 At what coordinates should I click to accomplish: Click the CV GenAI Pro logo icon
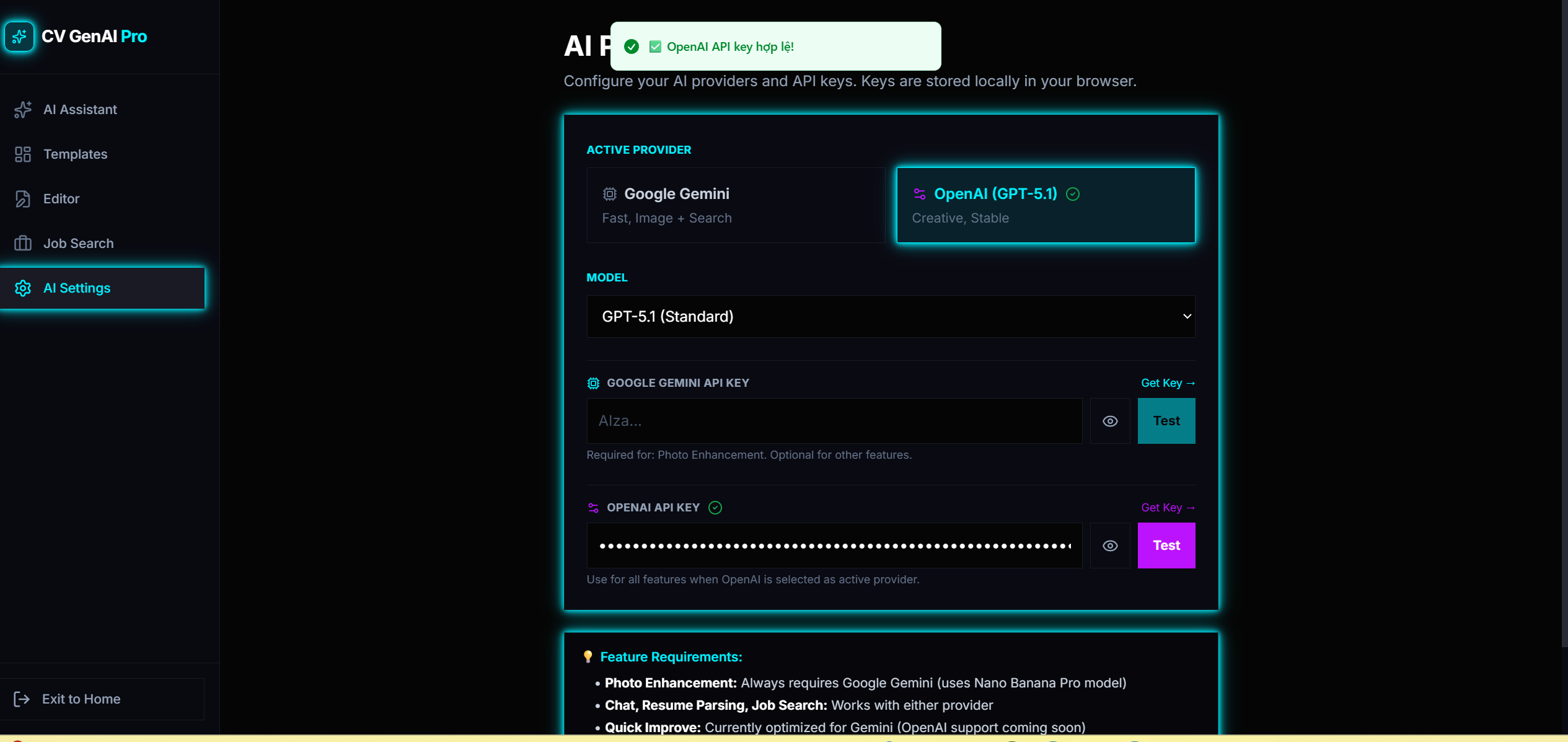click(x=19, y=37)
